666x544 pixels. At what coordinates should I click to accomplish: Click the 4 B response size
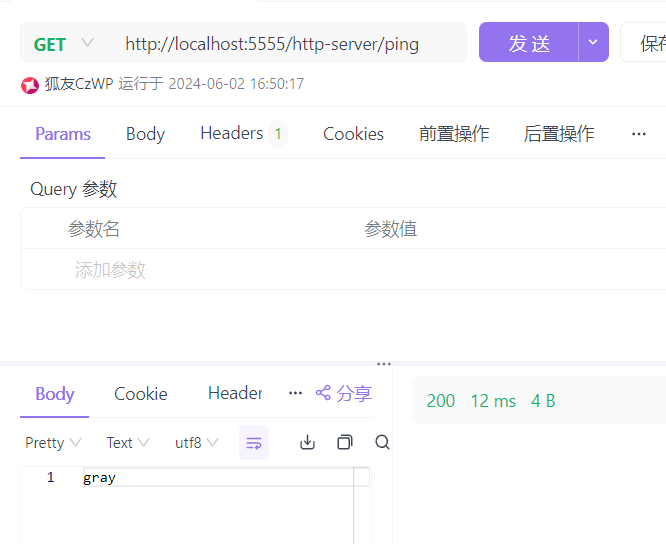pos(543,401)
